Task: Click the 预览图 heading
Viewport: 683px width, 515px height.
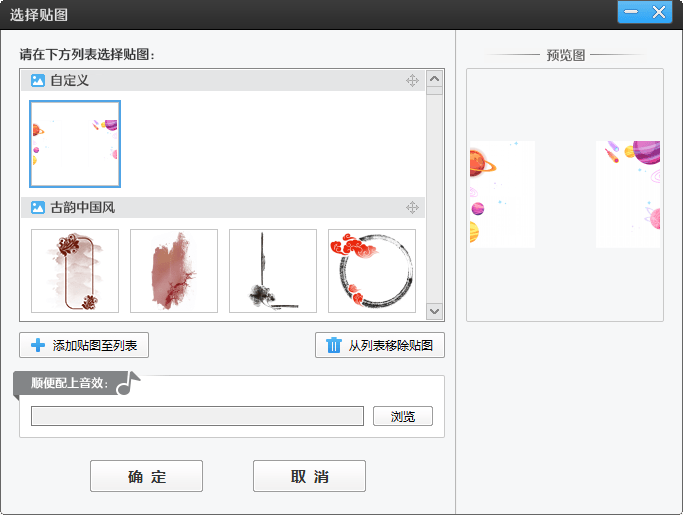Action: click(x=565, y=55)
